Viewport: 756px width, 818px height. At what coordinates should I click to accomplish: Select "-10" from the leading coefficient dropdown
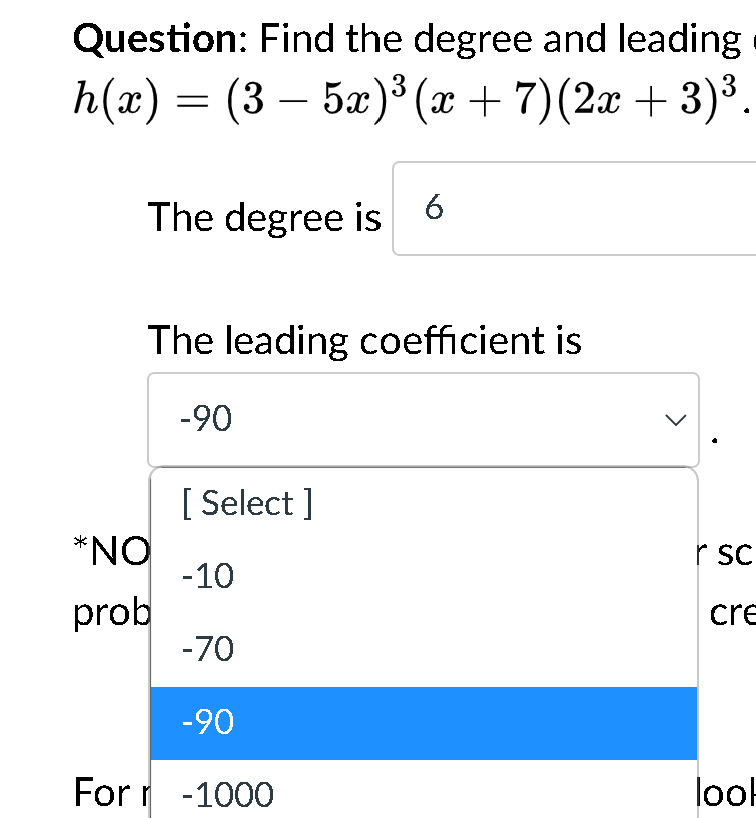click(209, 575)
